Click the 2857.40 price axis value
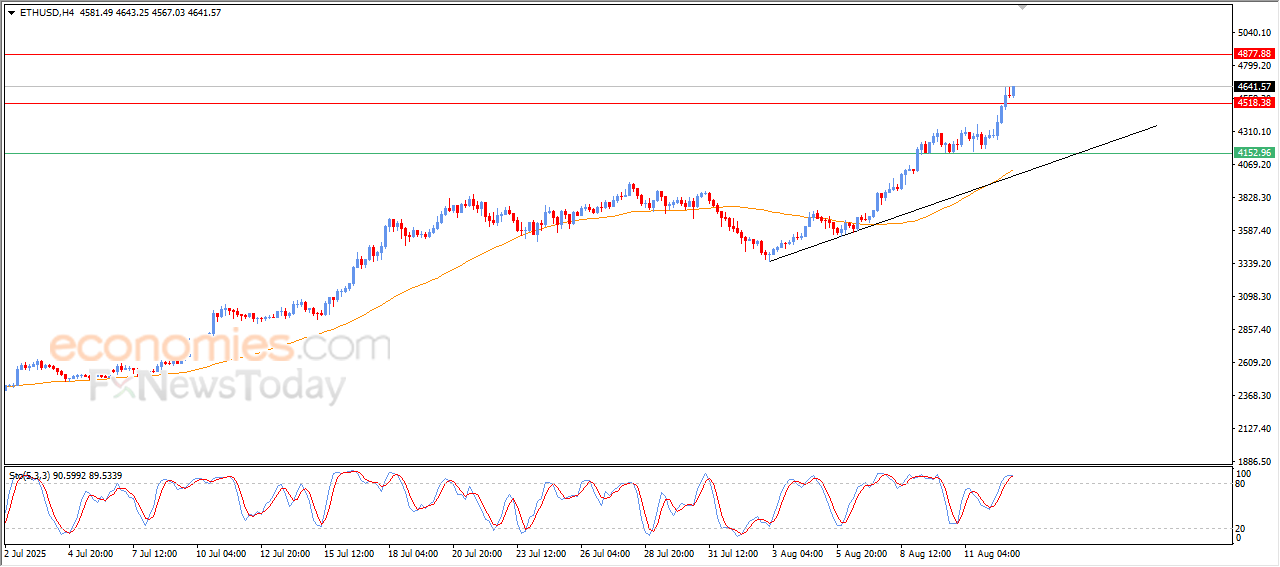Screen dimensions: 1280x567 coord(1254,330)
